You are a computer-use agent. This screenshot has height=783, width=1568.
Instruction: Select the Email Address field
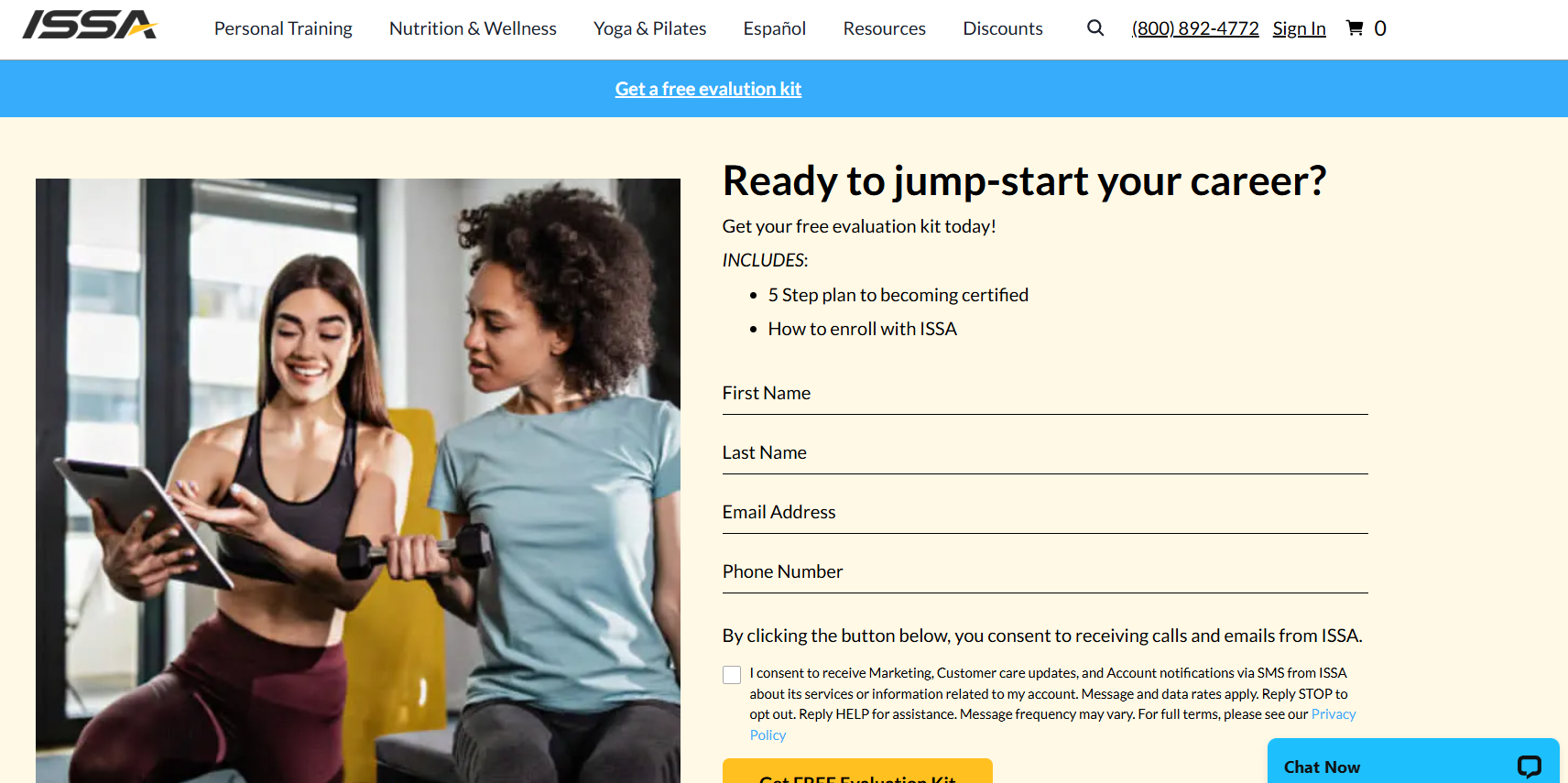(x=1045, y=513)
